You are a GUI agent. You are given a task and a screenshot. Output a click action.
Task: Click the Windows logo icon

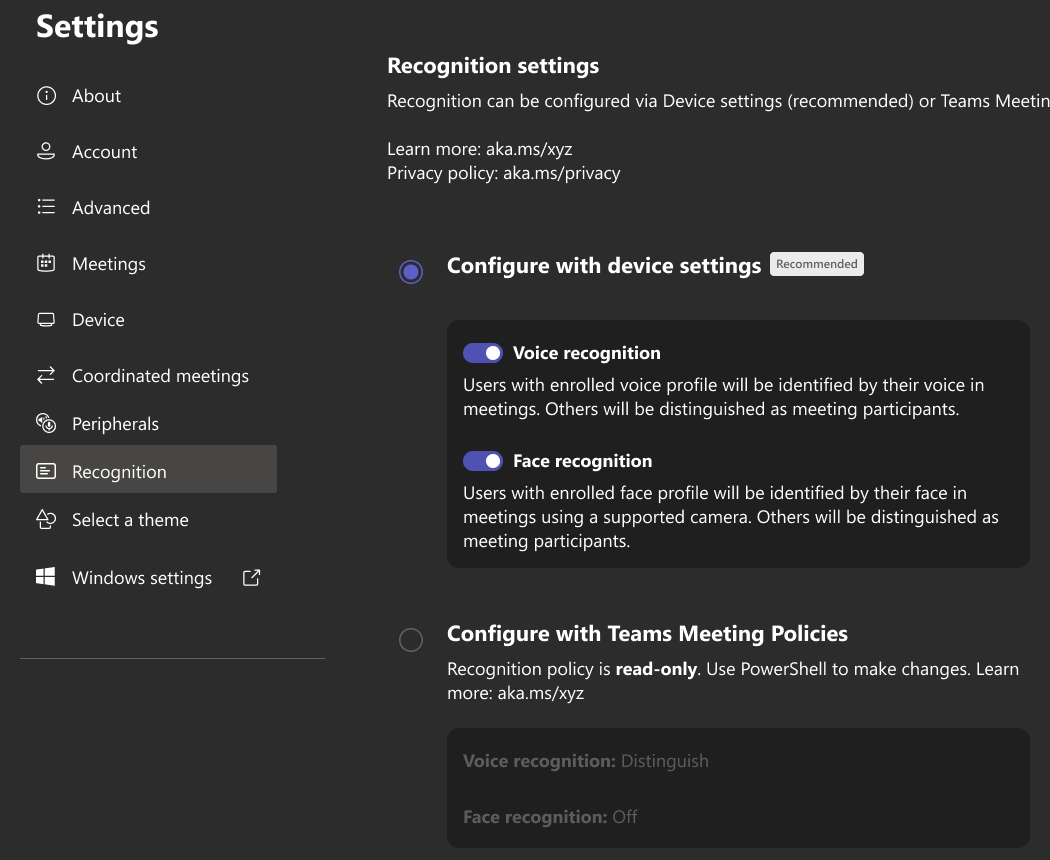click(x=46, y=577)
